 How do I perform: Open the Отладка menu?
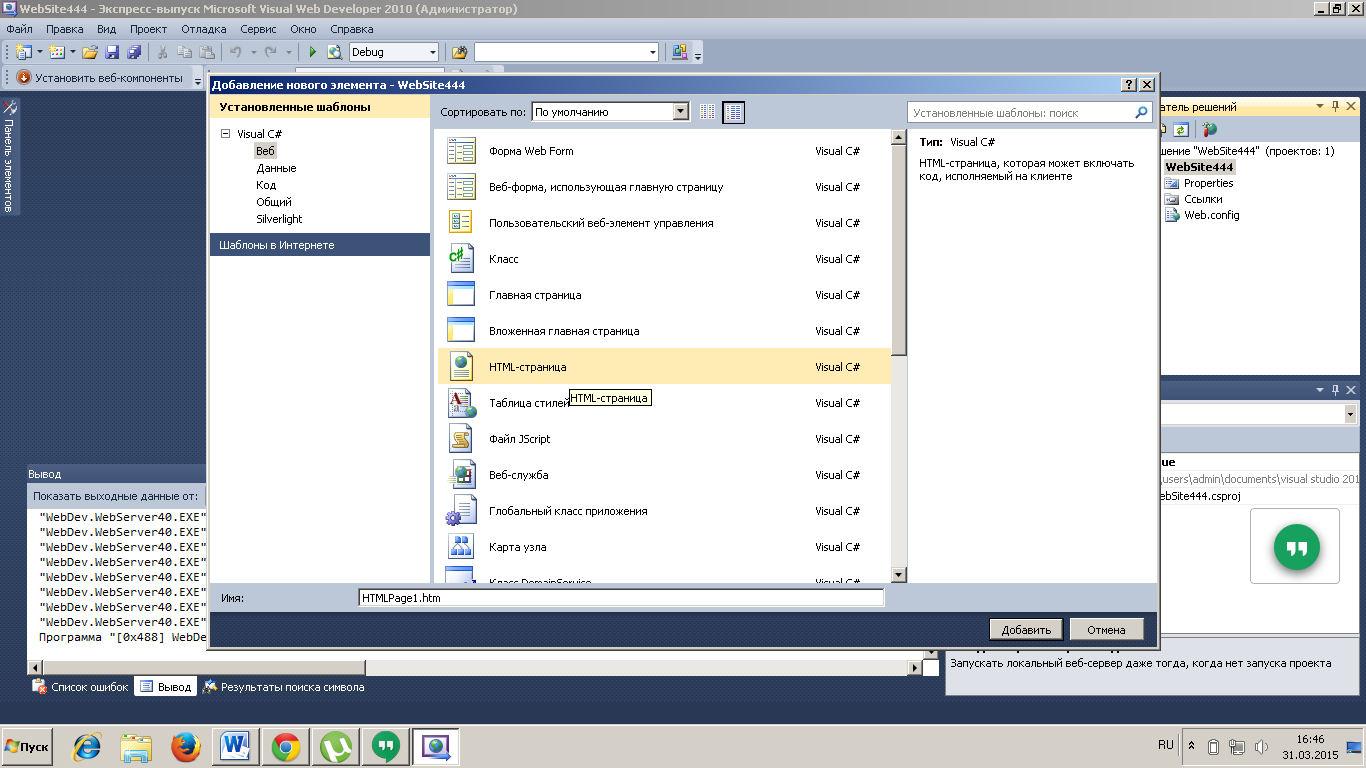coord(204,29)
